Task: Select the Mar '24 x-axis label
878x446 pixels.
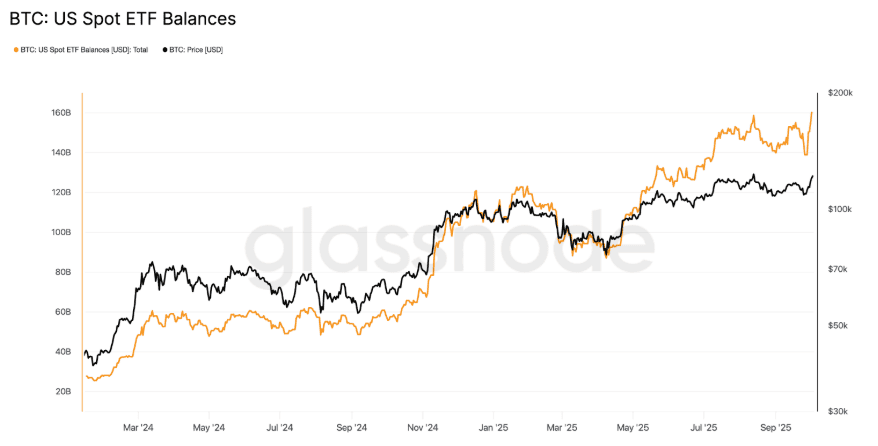Action: (x=139, y=427)
